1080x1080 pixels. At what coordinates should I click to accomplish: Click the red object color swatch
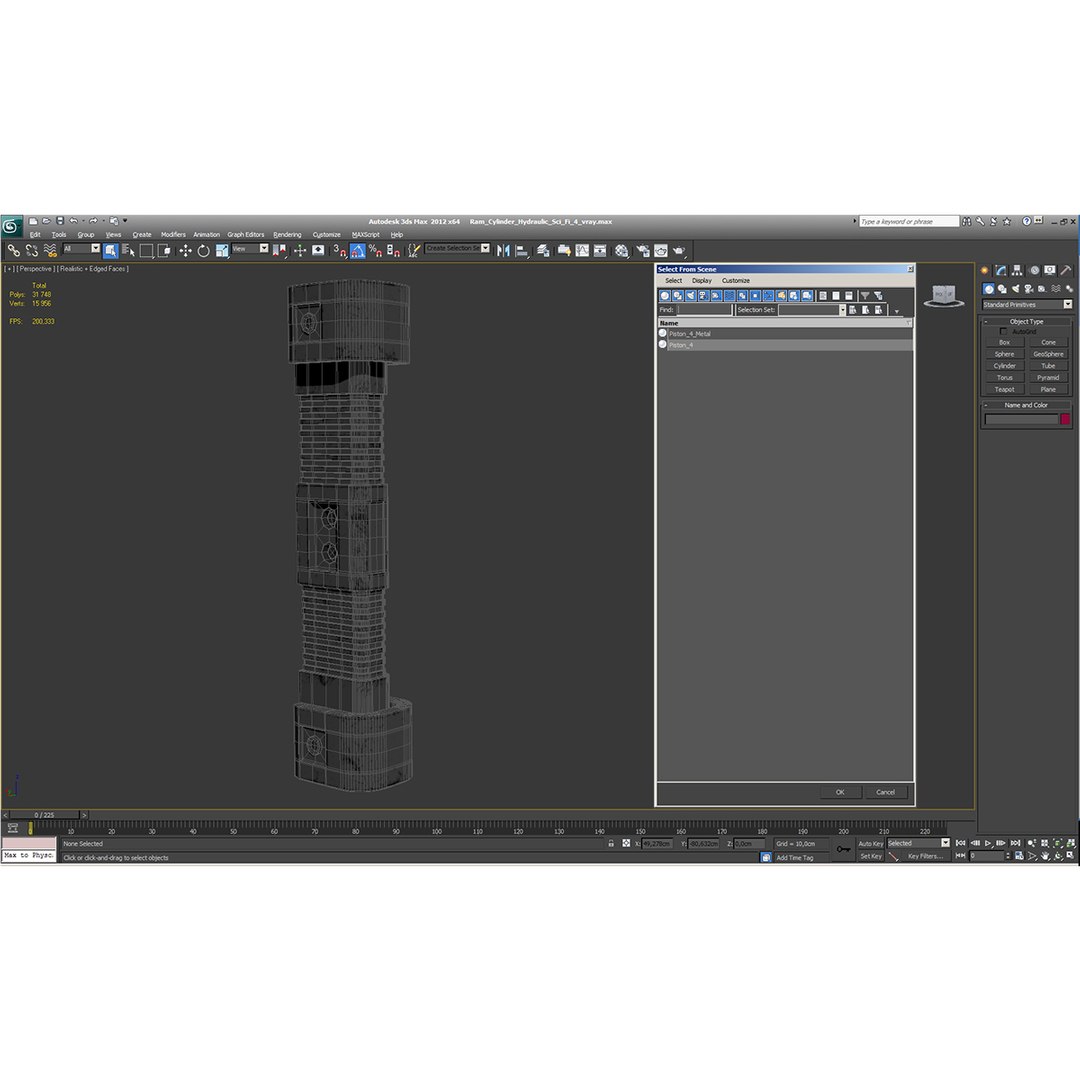click(1066, 419)
